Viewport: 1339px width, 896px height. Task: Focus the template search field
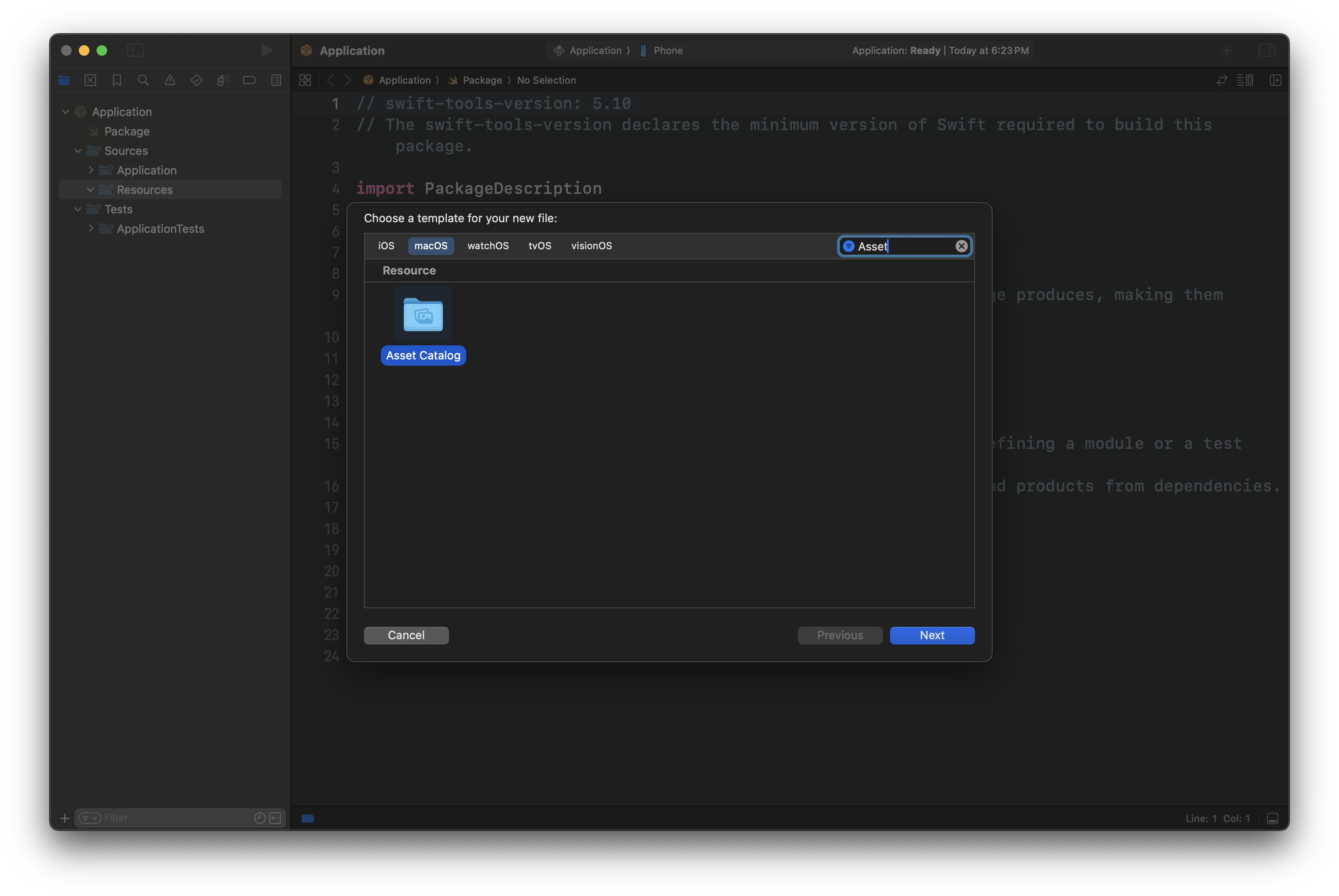[905, 246]
